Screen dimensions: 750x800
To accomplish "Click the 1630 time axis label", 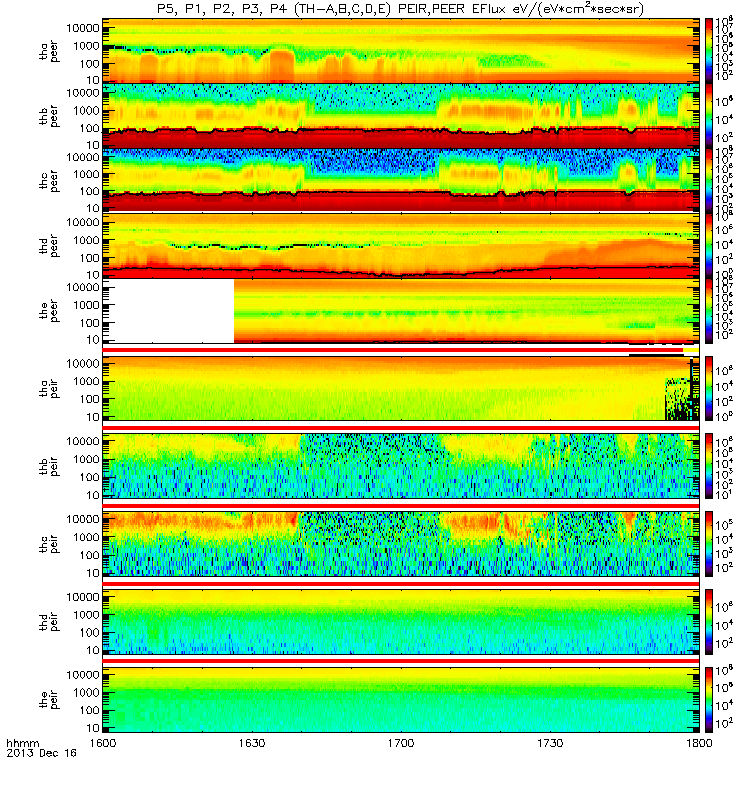I will [252, 743].
